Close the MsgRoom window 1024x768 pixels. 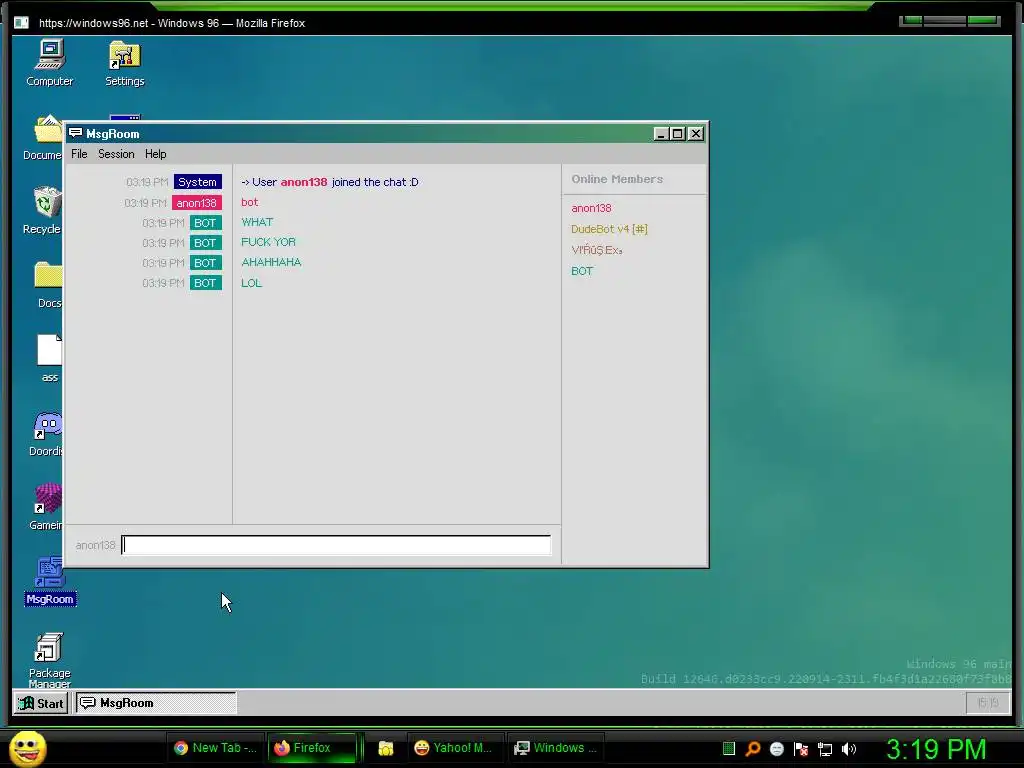point(696,134)
